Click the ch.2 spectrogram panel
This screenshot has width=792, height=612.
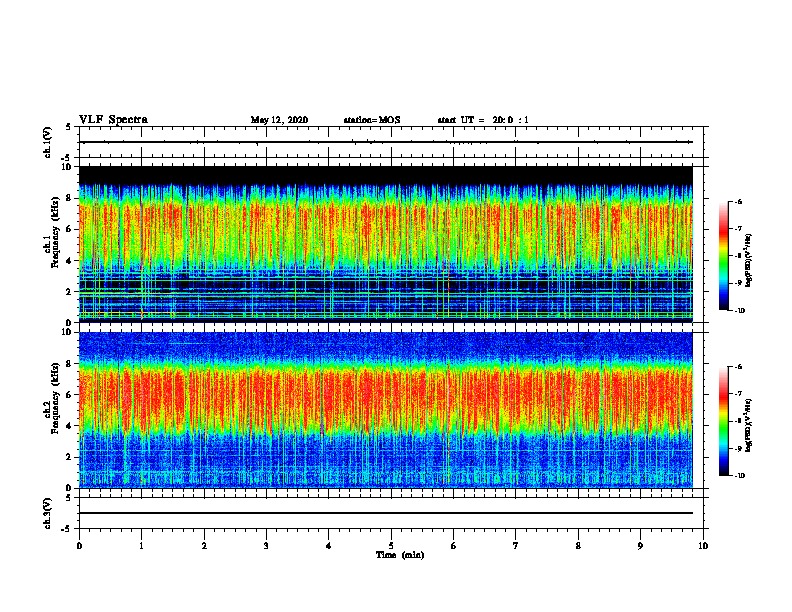pyautogui.click(x=386, y=410)
